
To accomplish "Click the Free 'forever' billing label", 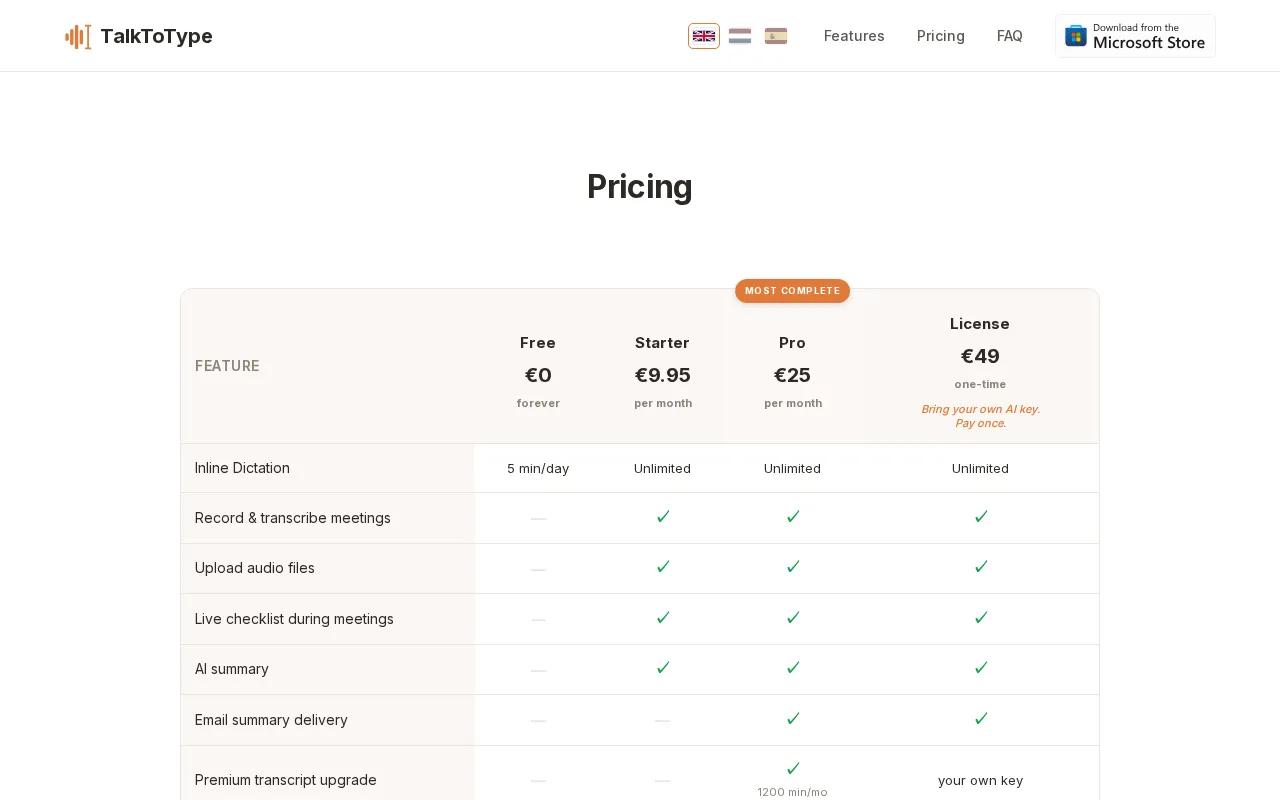I will pos(538,403).
